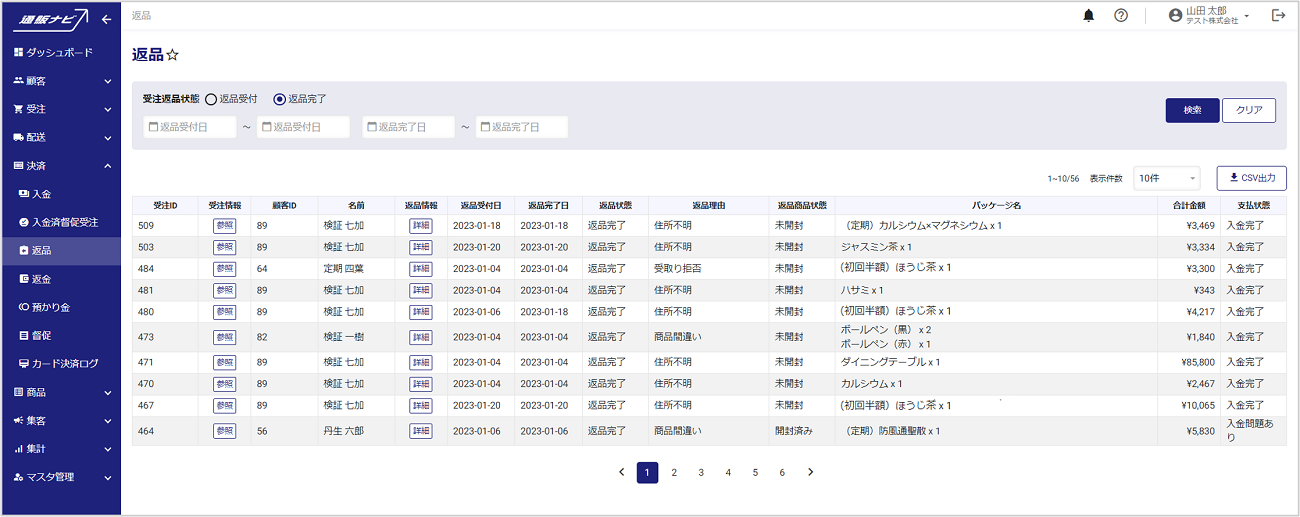Click the first 返品受付日 date field

tap(190, 127)
